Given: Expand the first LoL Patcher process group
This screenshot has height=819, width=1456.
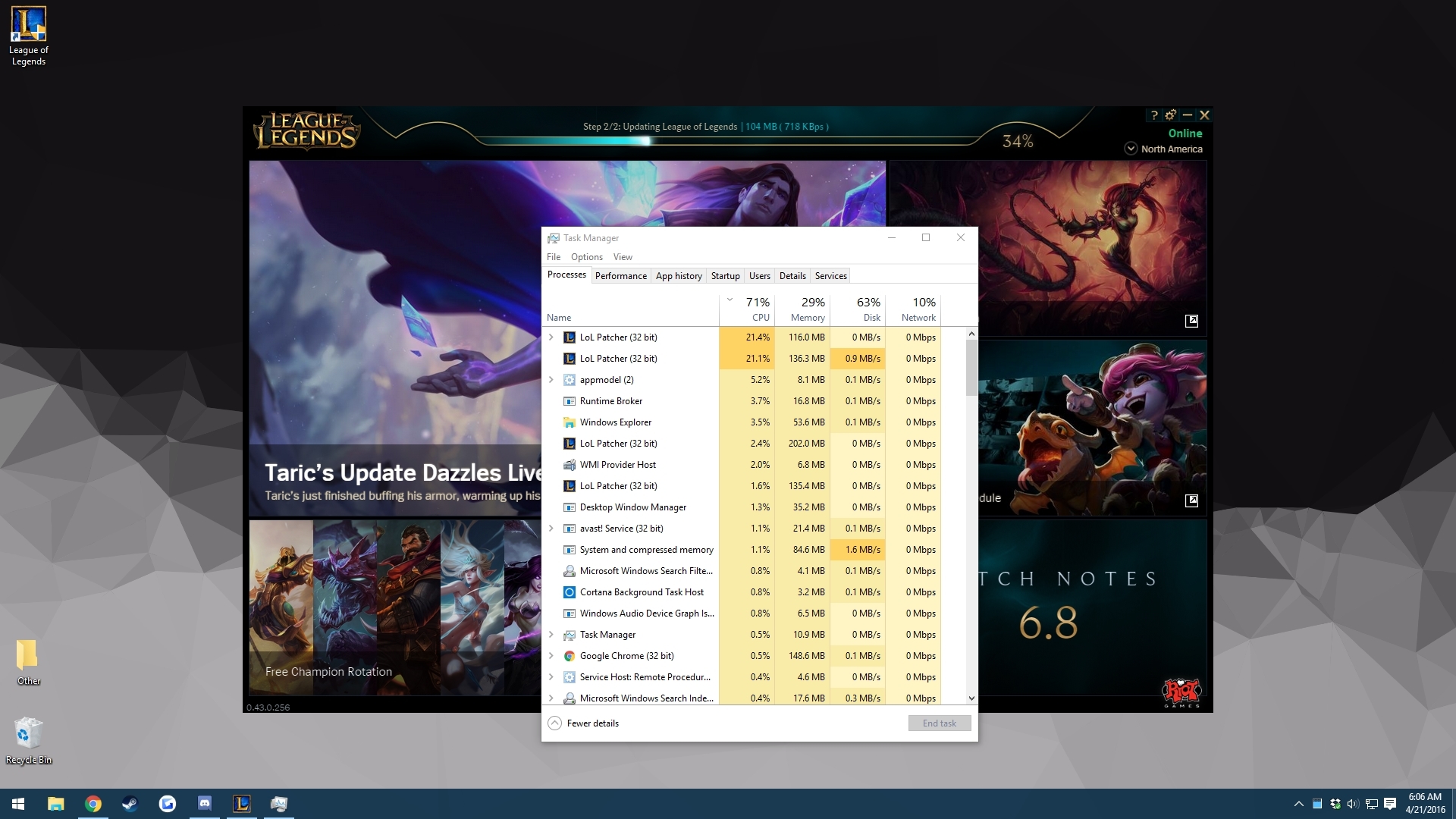Looking at the screenshot, I should coord(551,337).
